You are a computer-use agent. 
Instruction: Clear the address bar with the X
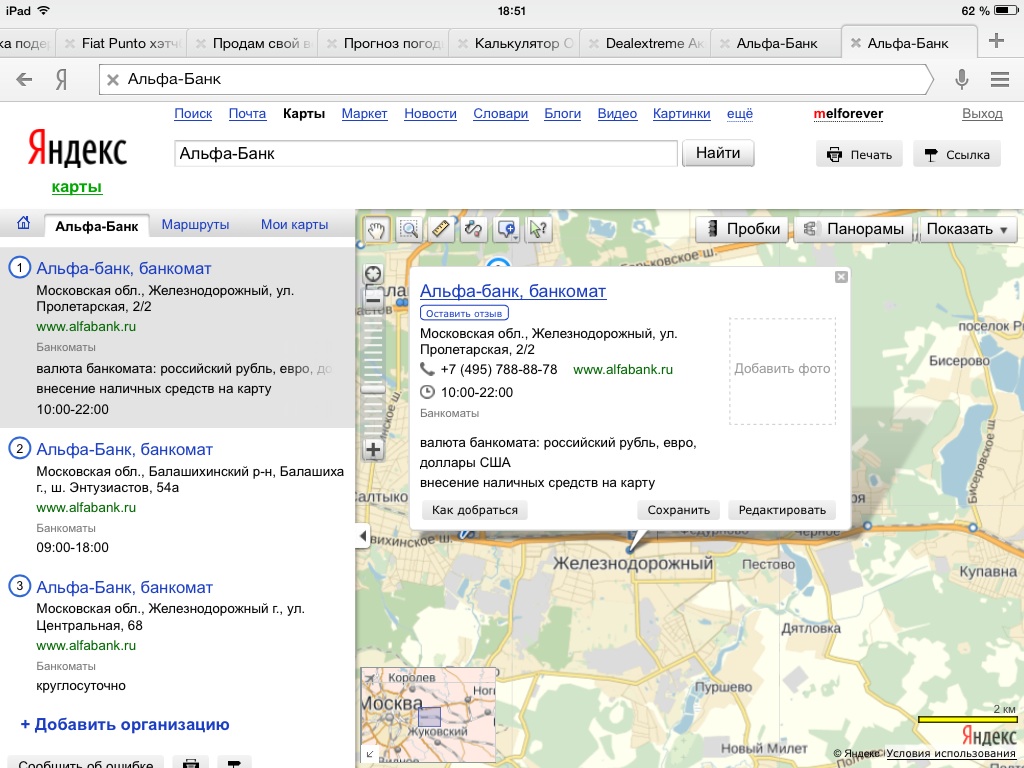tap(113, 80)
